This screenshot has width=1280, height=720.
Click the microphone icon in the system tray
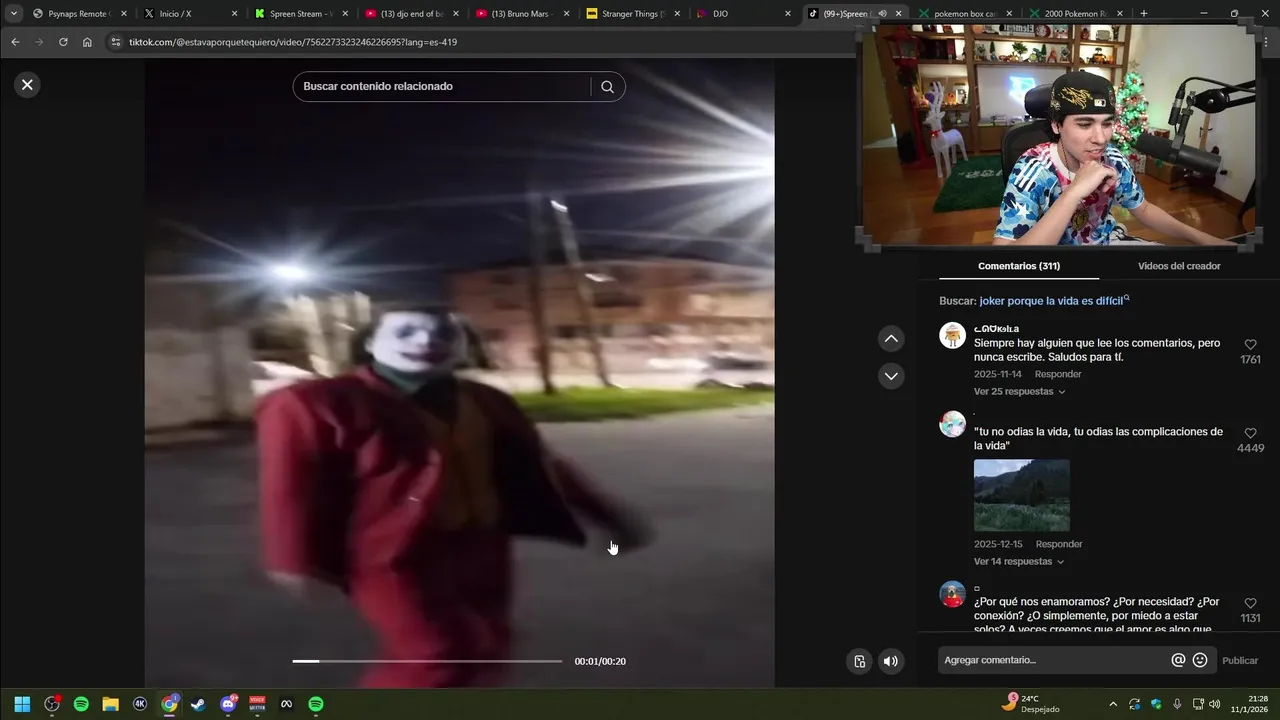pyautogui.click(x=1177, y=704)
